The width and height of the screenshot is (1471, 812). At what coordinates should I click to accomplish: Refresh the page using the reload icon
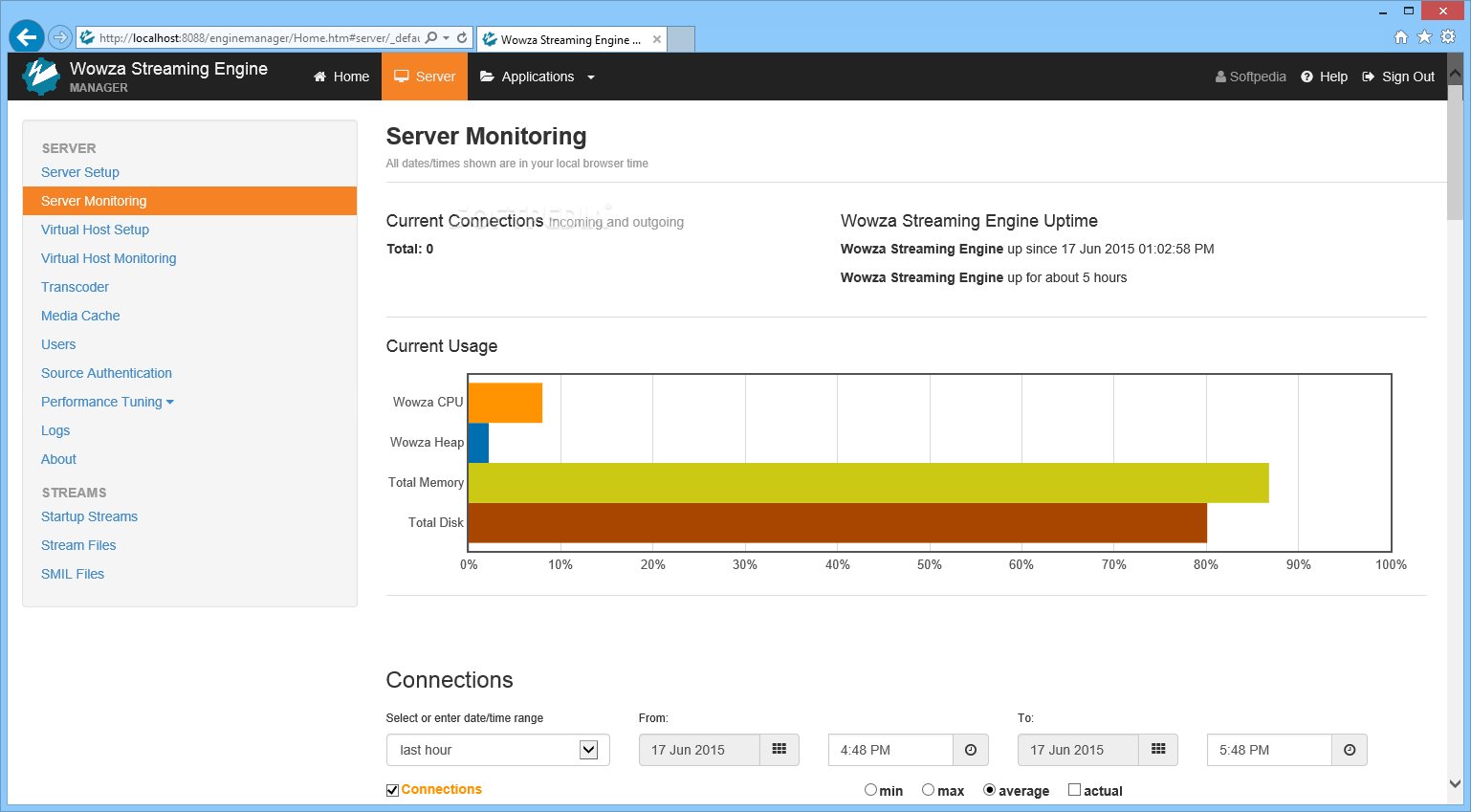coord(462,38)
